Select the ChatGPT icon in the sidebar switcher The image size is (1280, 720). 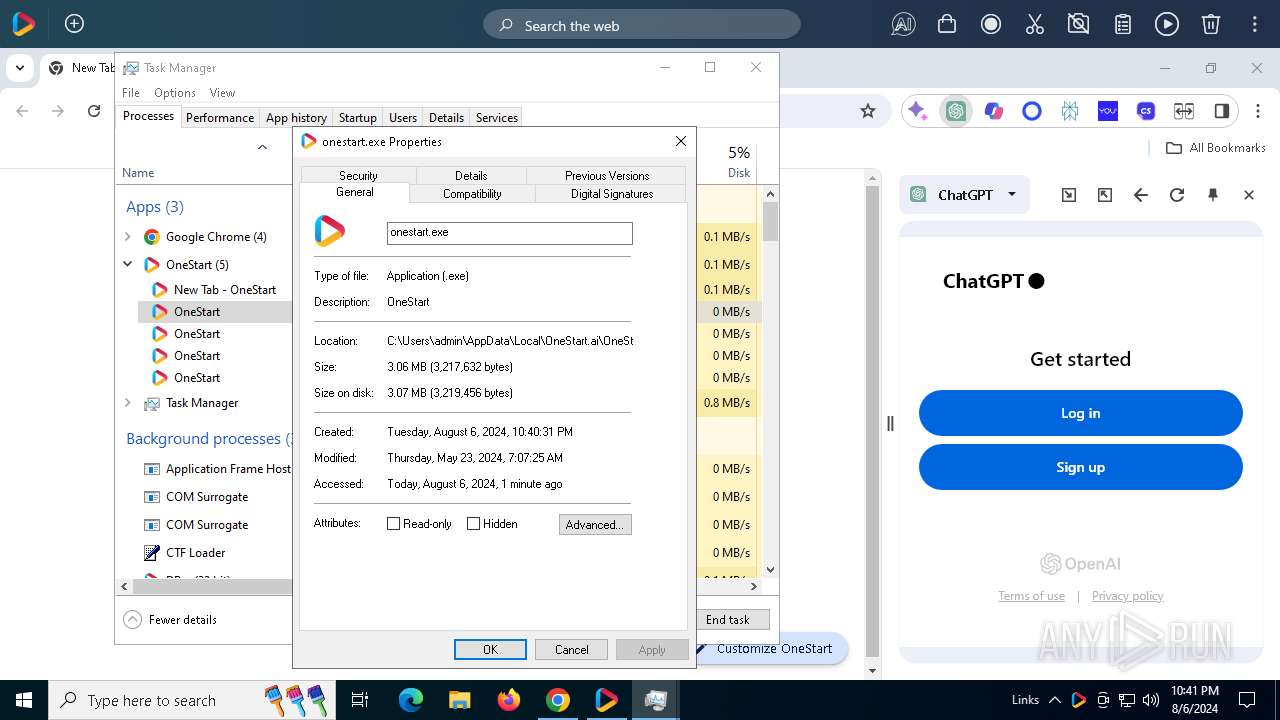click(956, 111)
